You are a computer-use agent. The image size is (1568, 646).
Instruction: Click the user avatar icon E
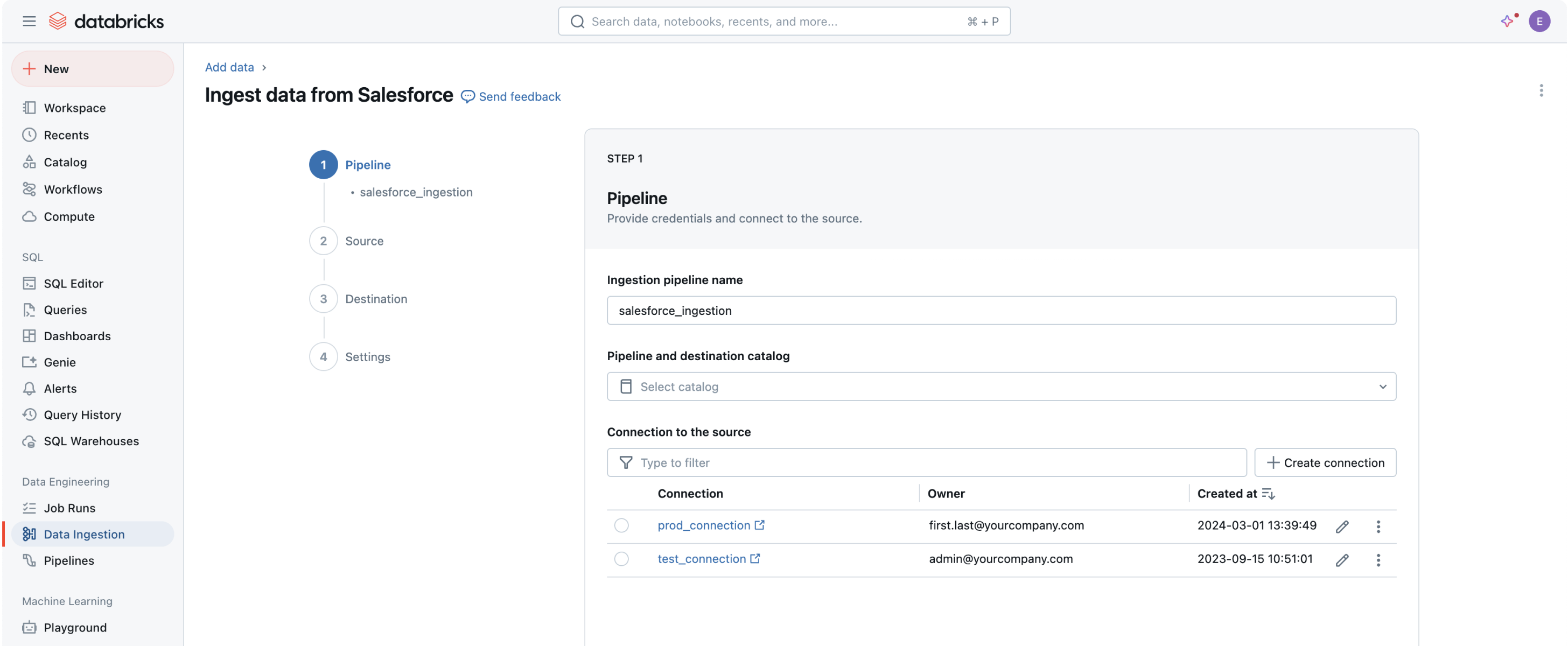[x=1539, y=22]
